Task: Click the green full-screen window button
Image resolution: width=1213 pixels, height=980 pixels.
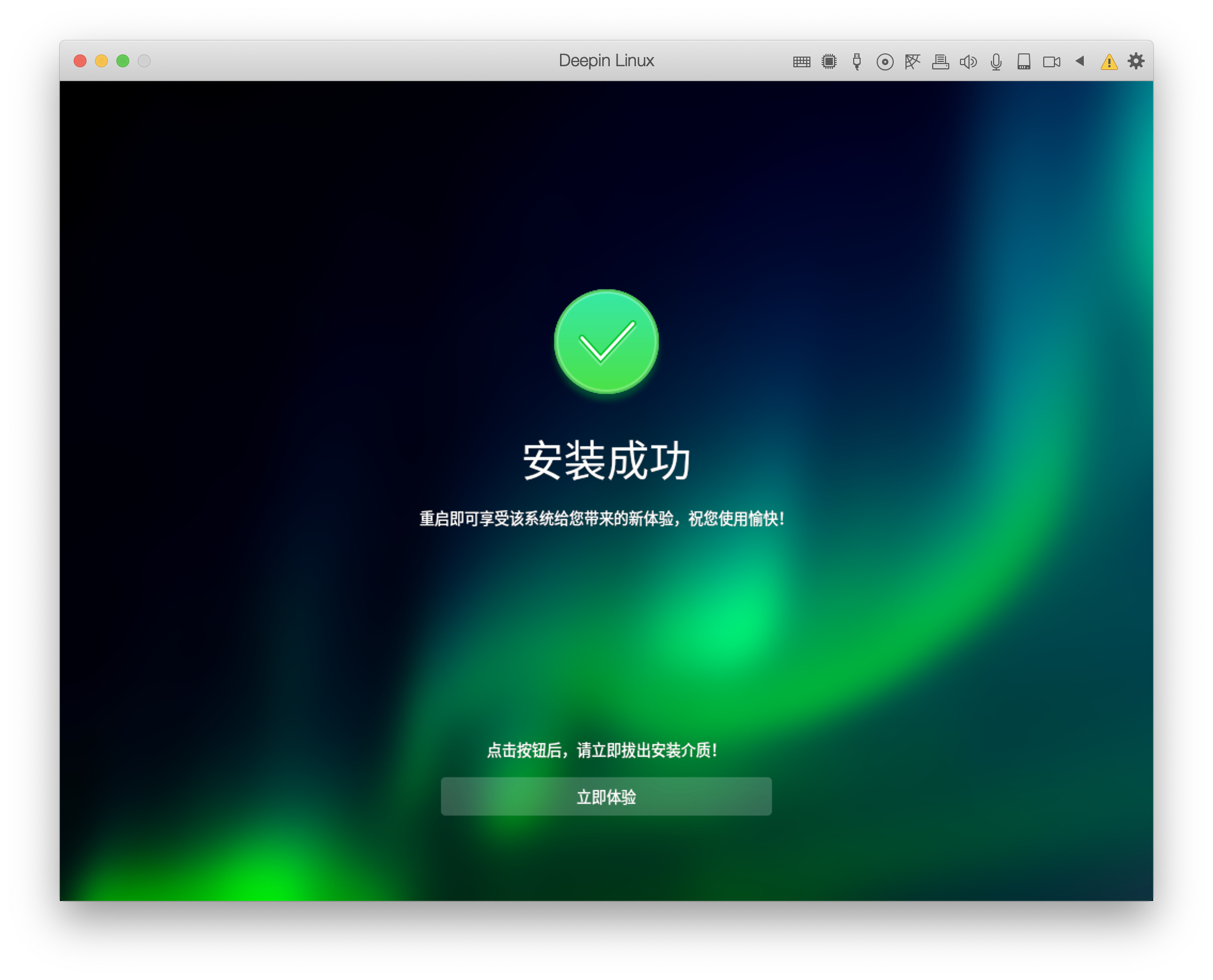Action: coord(123,61)
